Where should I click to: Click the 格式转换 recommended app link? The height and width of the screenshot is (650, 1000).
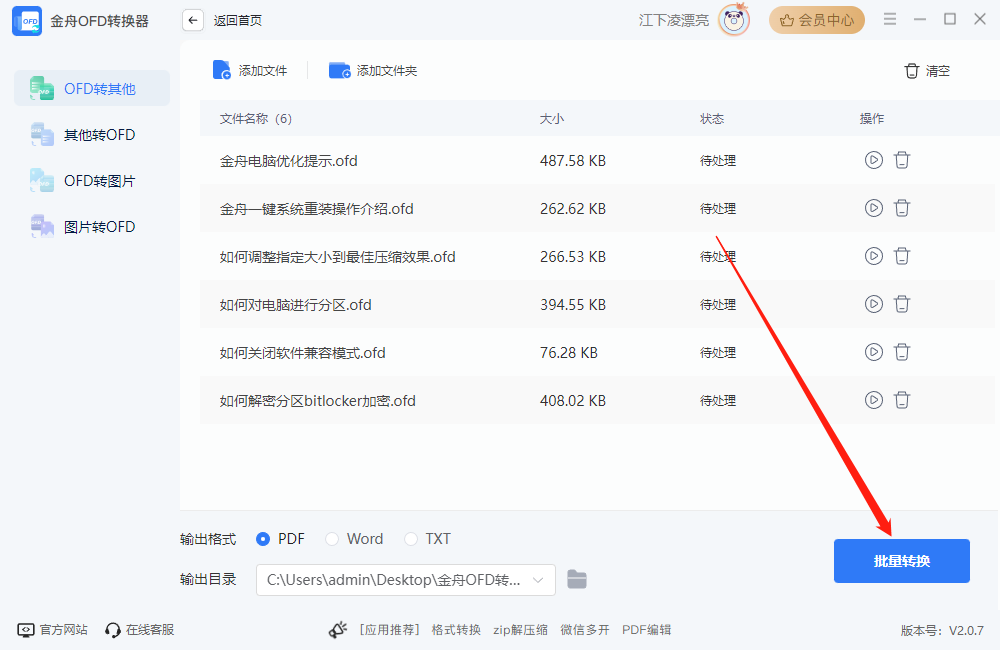[456, 630]
